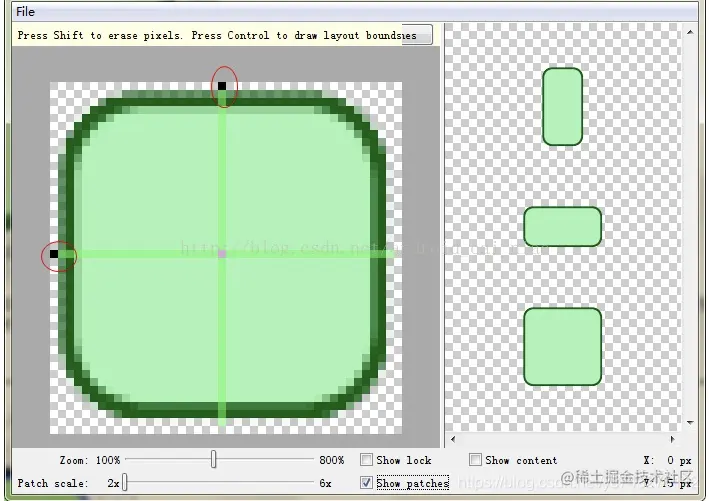709x501 pixels.
Task: Click the preview scroll right arrow
Action: point(672,439)
